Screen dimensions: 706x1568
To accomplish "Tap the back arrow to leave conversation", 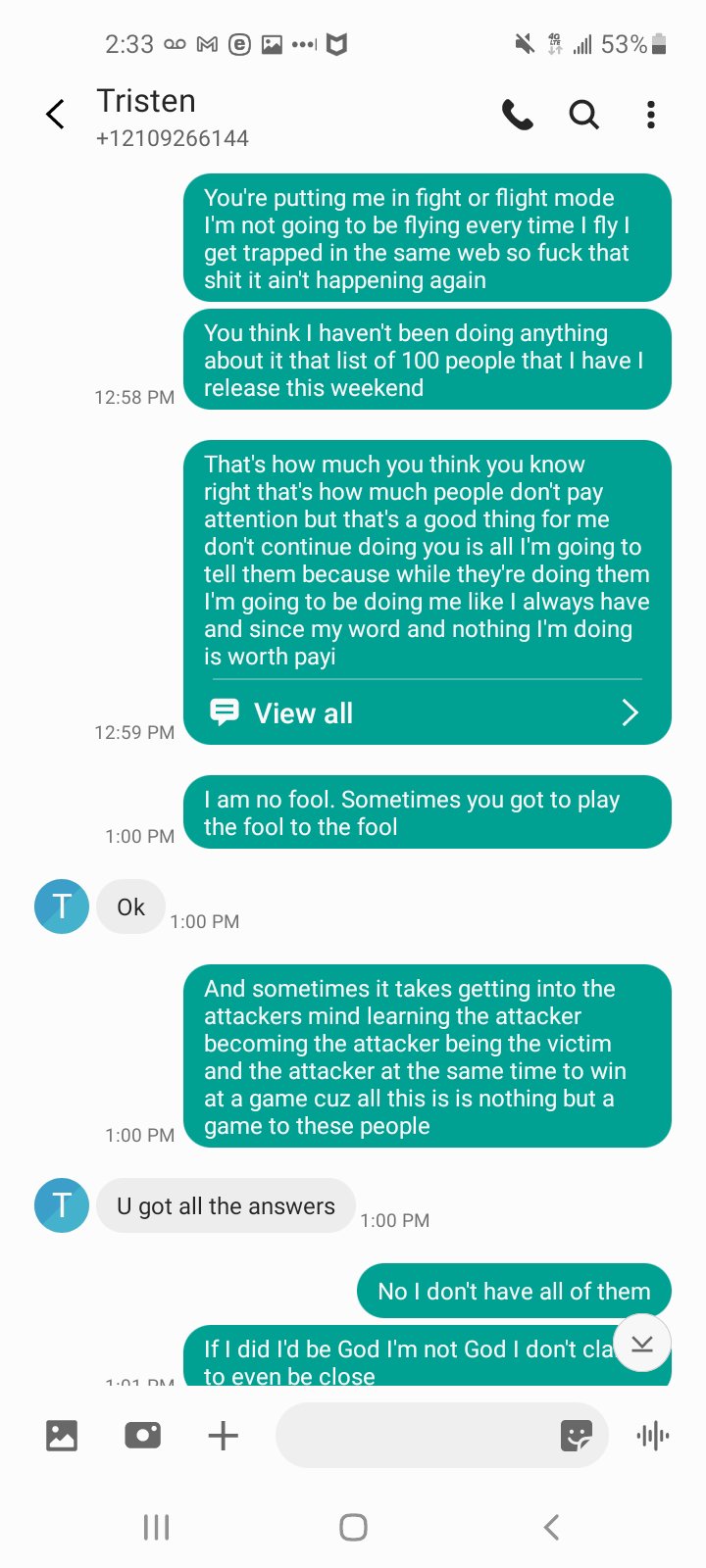I will [x=56, y=115].
